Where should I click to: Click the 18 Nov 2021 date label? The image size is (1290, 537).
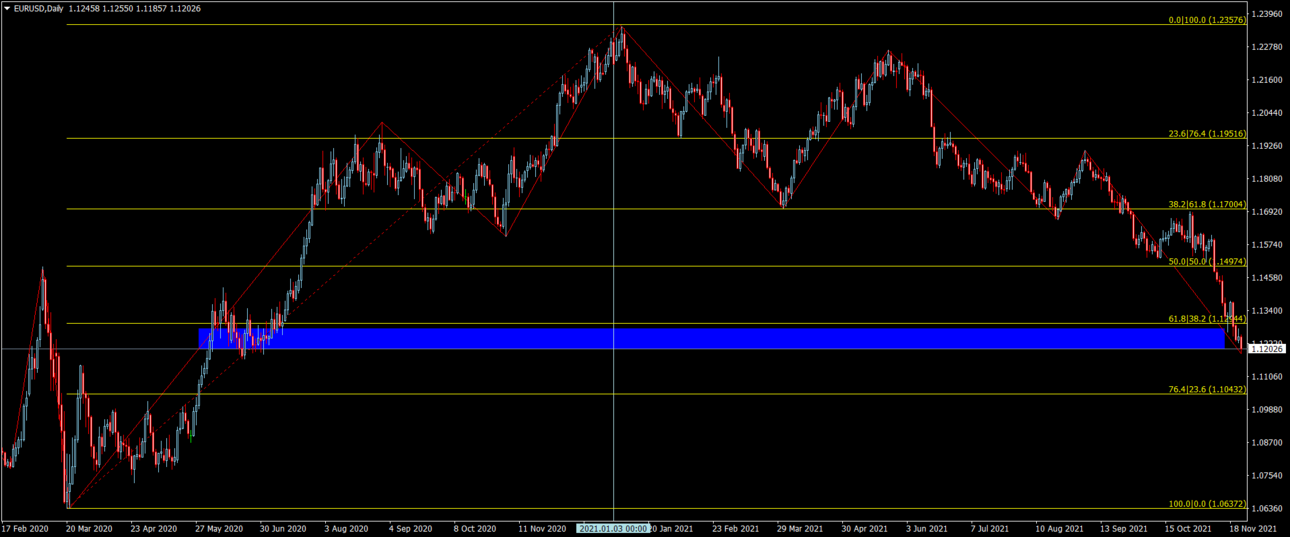tap(1252, 528)
